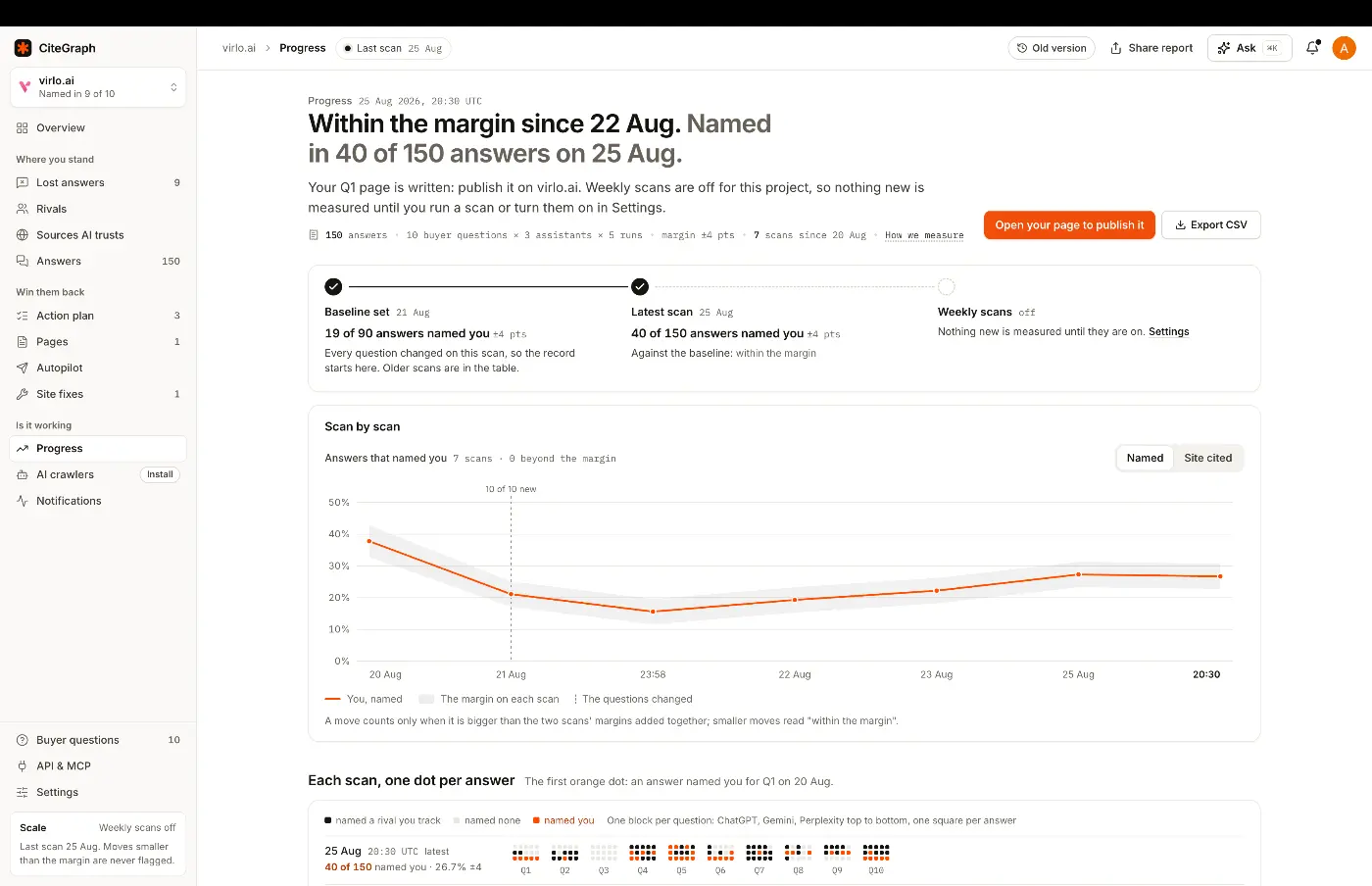Click Open your page to publish it
This screenshot has height=886, width=1372.
click(x=1069, y=225)
